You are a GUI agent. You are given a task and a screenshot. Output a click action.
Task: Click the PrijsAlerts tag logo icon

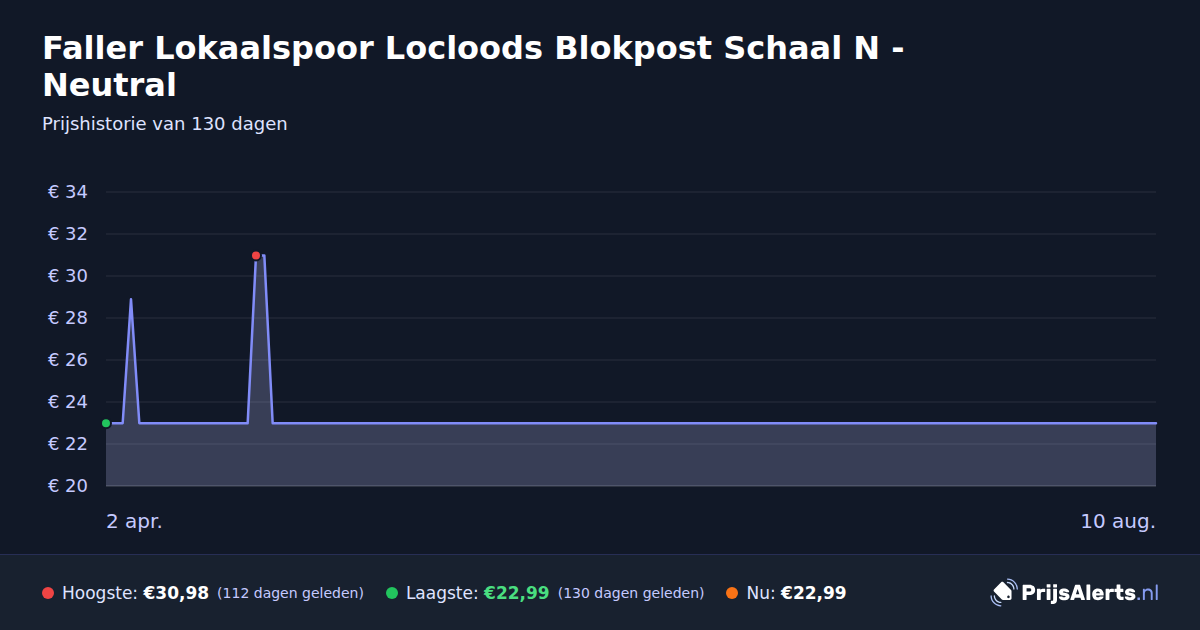tap(1003, 593)
